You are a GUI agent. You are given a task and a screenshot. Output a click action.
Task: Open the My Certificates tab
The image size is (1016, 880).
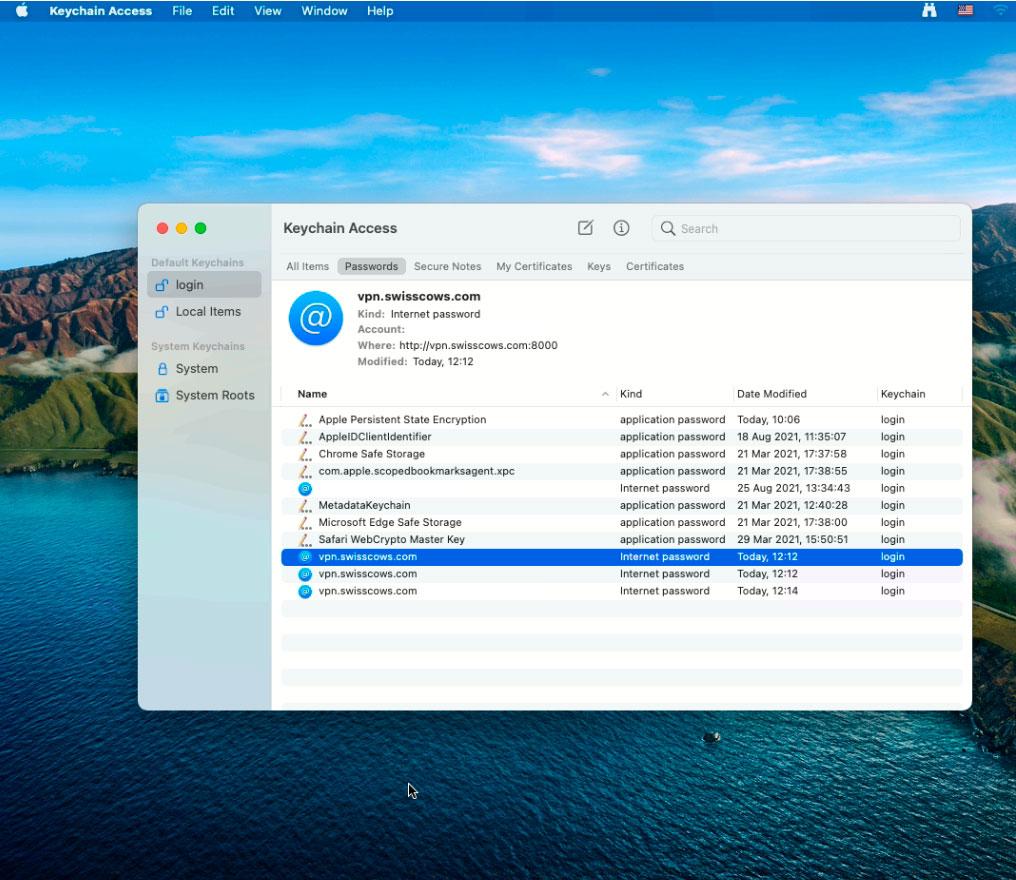coord(535,266)
